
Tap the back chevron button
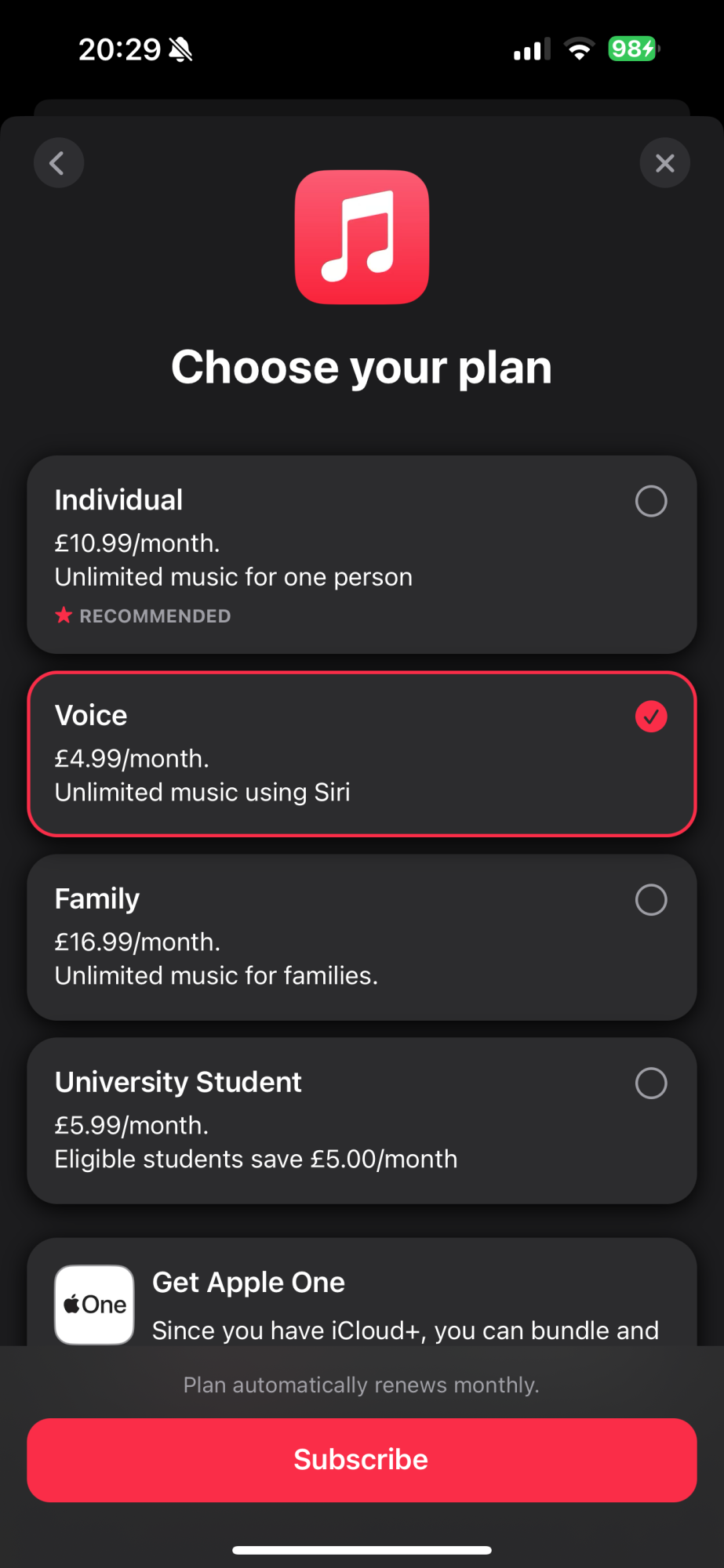(x=58, y=163)
